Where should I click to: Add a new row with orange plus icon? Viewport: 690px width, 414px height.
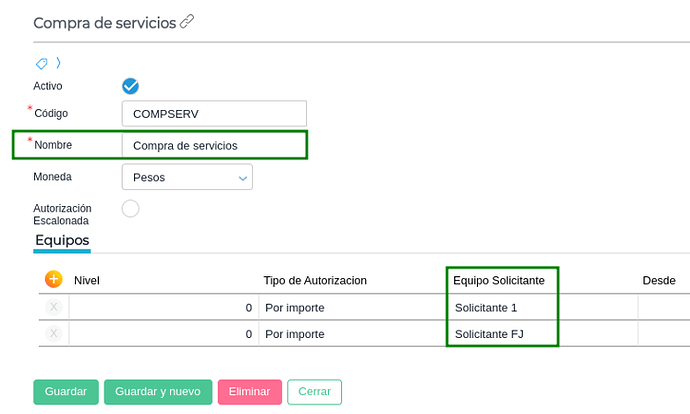(x=53, y=280)
